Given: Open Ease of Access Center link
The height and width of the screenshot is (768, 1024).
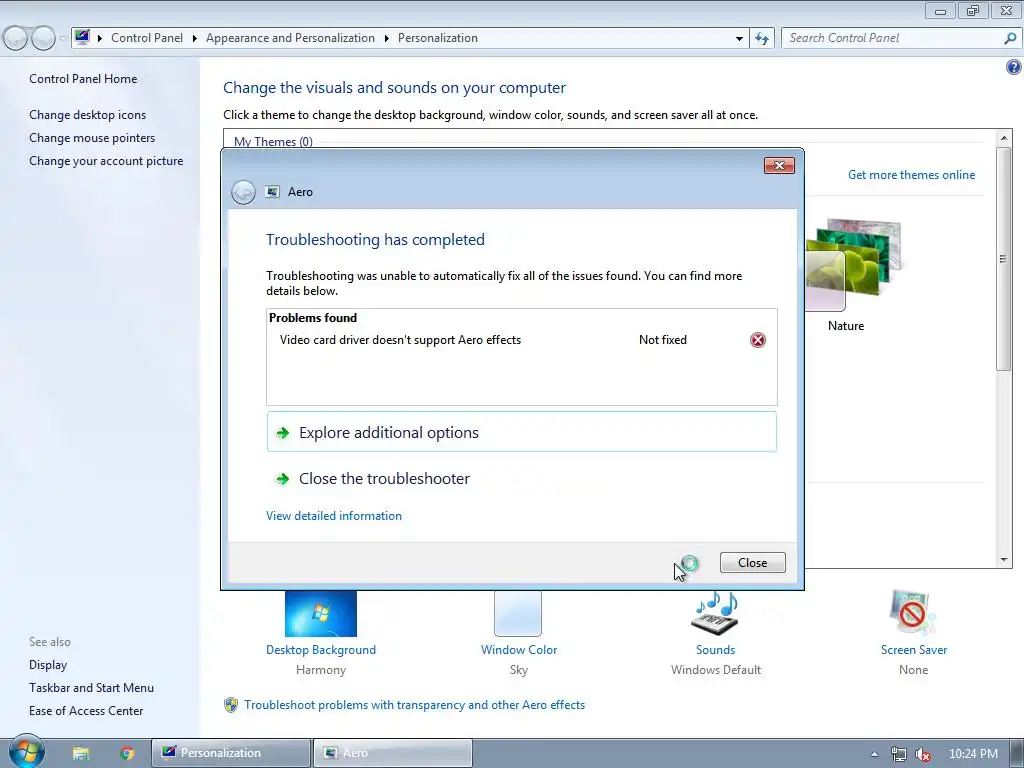Looking at the screenshot, I should click(86, 711).
